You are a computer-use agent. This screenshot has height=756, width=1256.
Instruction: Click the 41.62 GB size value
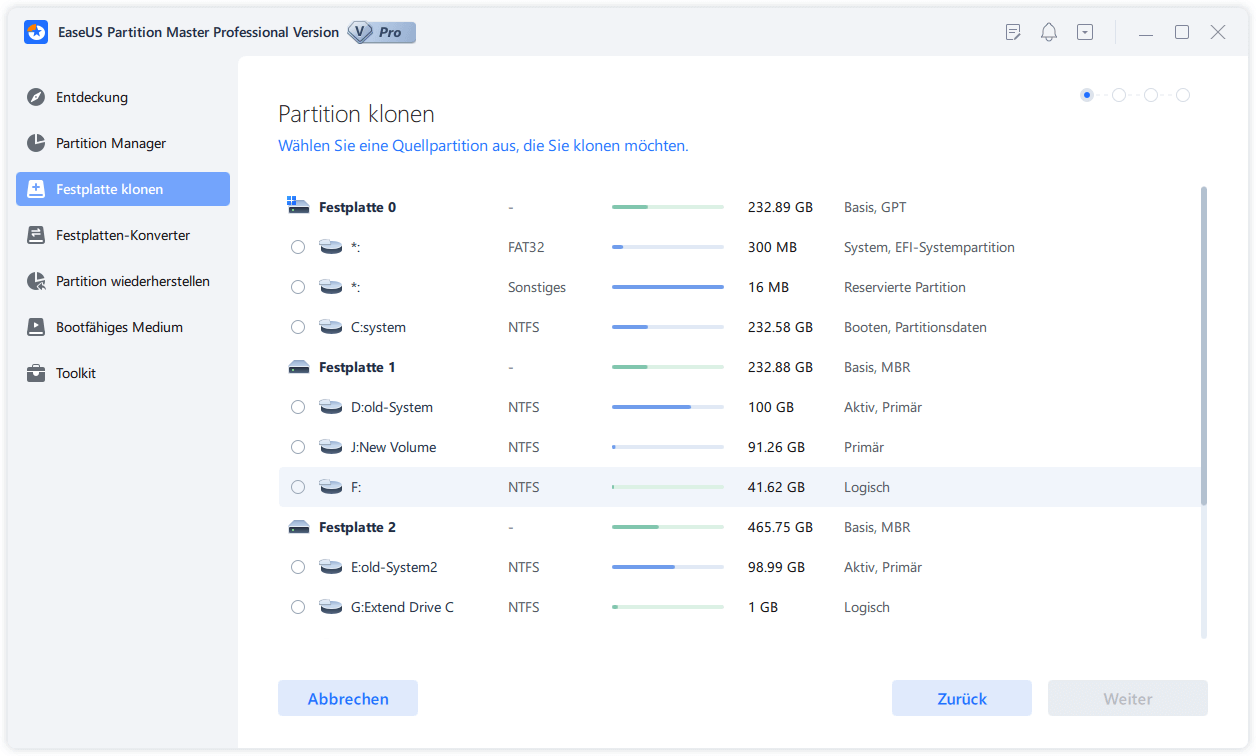pyautogui.click(x=776, y=487)
